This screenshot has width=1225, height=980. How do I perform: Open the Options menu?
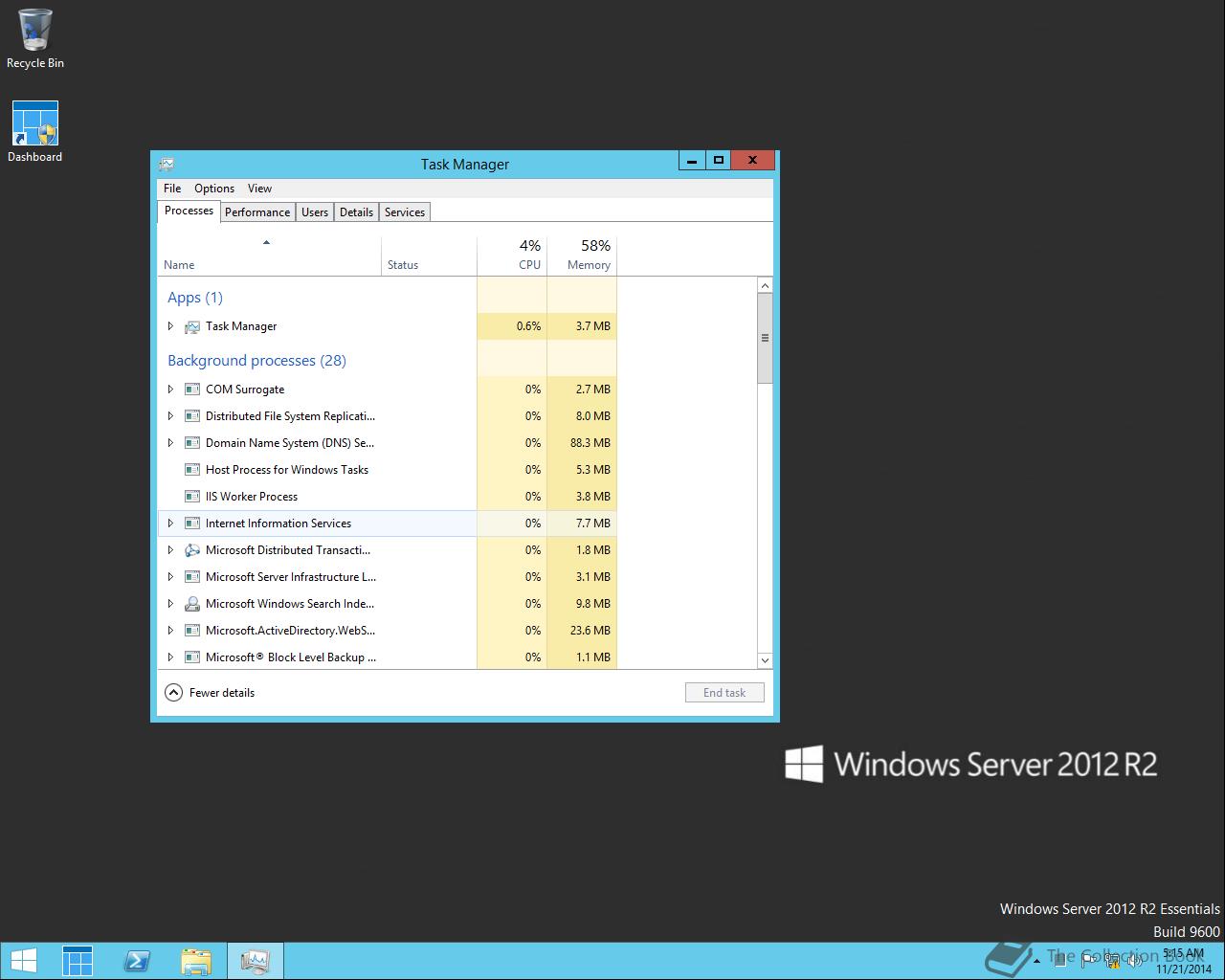click(214, 189)
